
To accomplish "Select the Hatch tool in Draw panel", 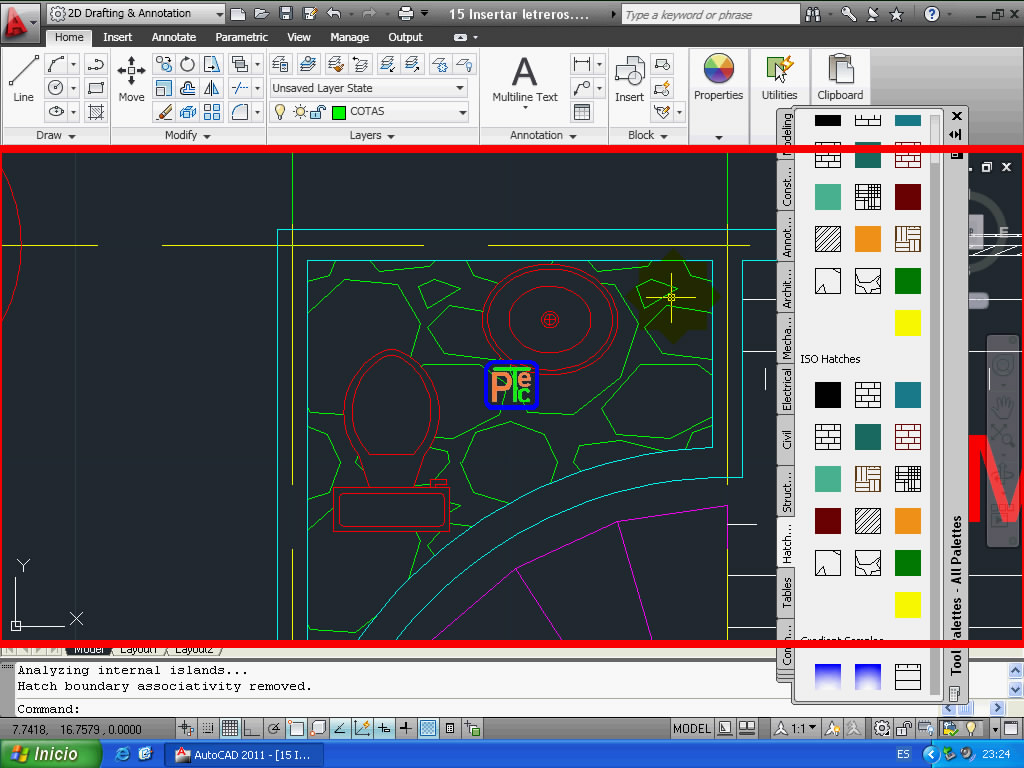I will [95, 112].
